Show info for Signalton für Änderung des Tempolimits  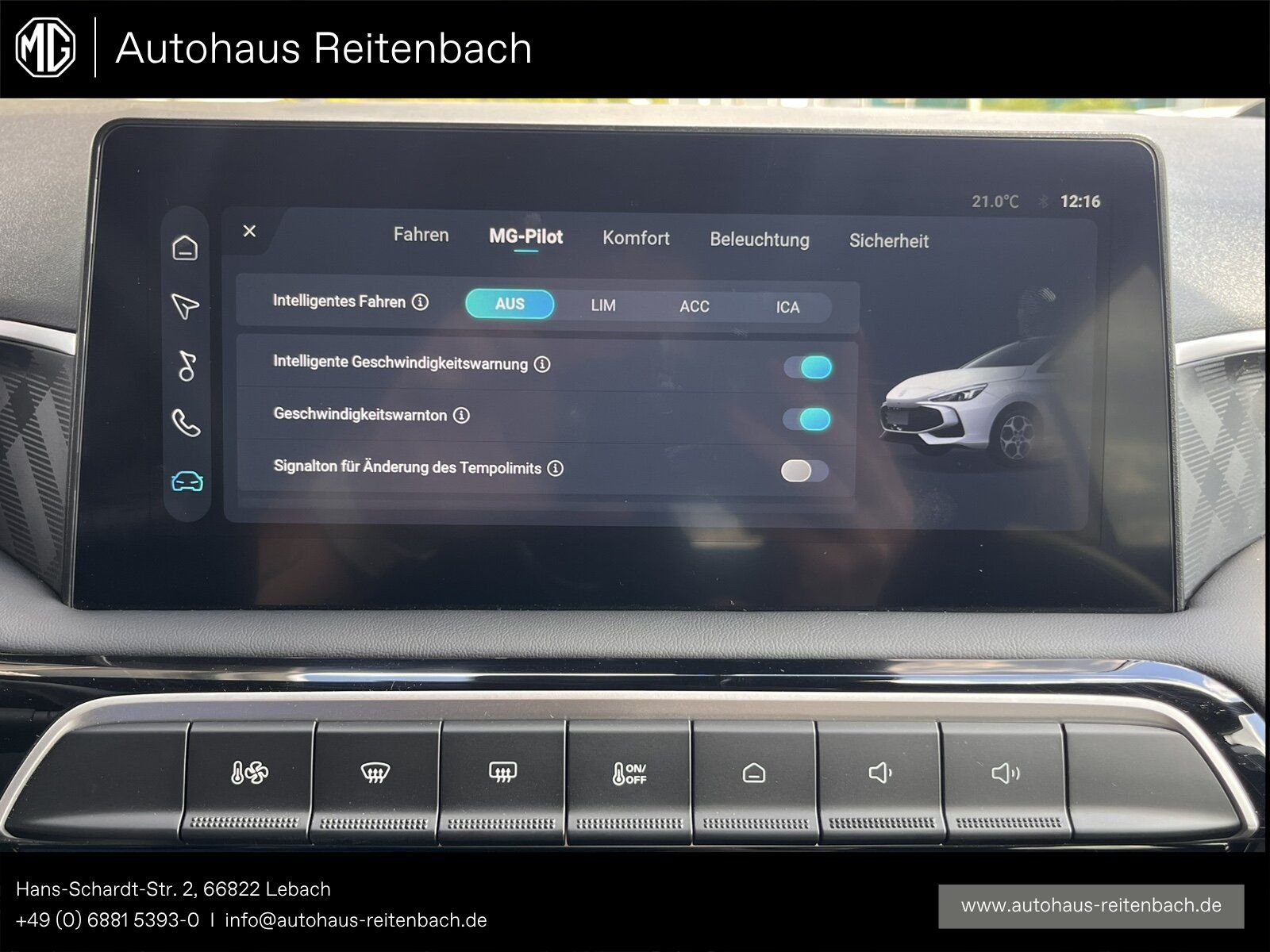[556, 468]
